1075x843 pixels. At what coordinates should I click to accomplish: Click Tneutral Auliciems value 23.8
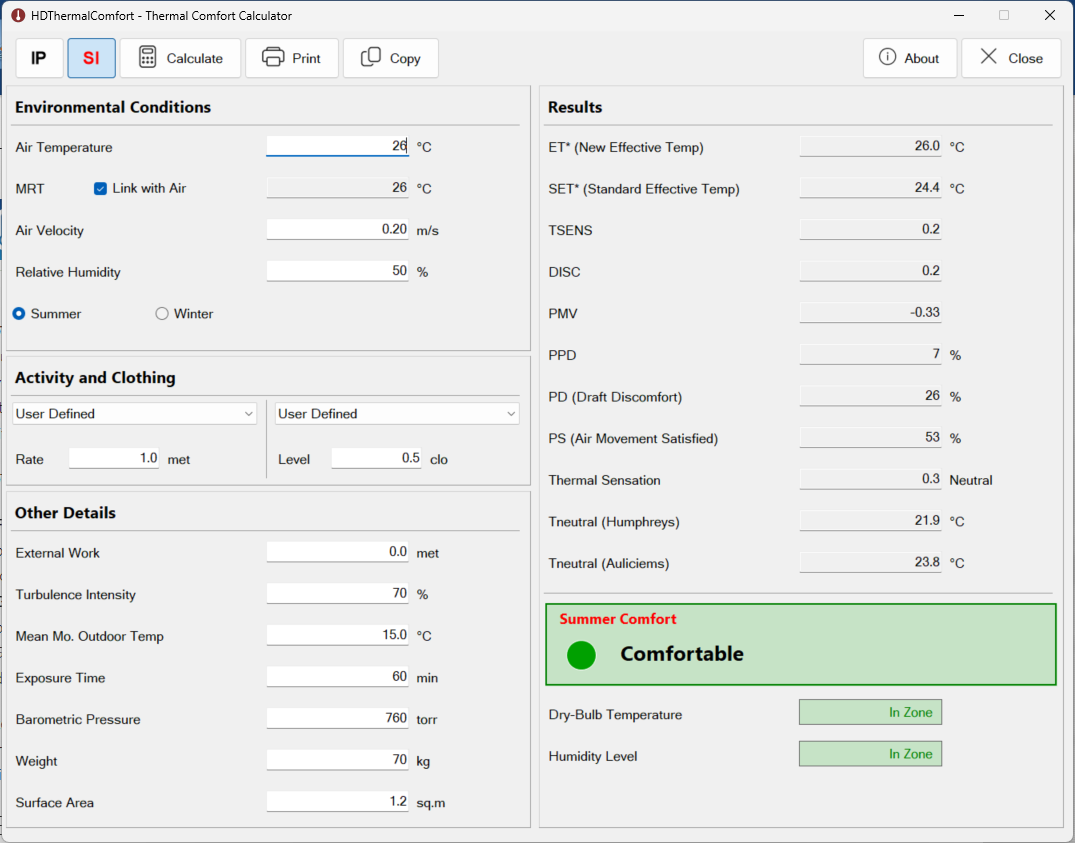870,563
